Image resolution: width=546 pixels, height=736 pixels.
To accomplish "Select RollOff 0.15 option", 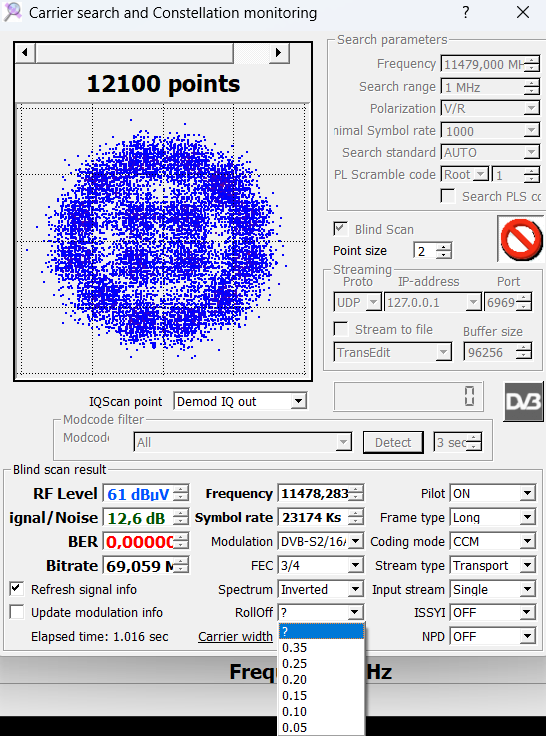I will coord(321,696).
